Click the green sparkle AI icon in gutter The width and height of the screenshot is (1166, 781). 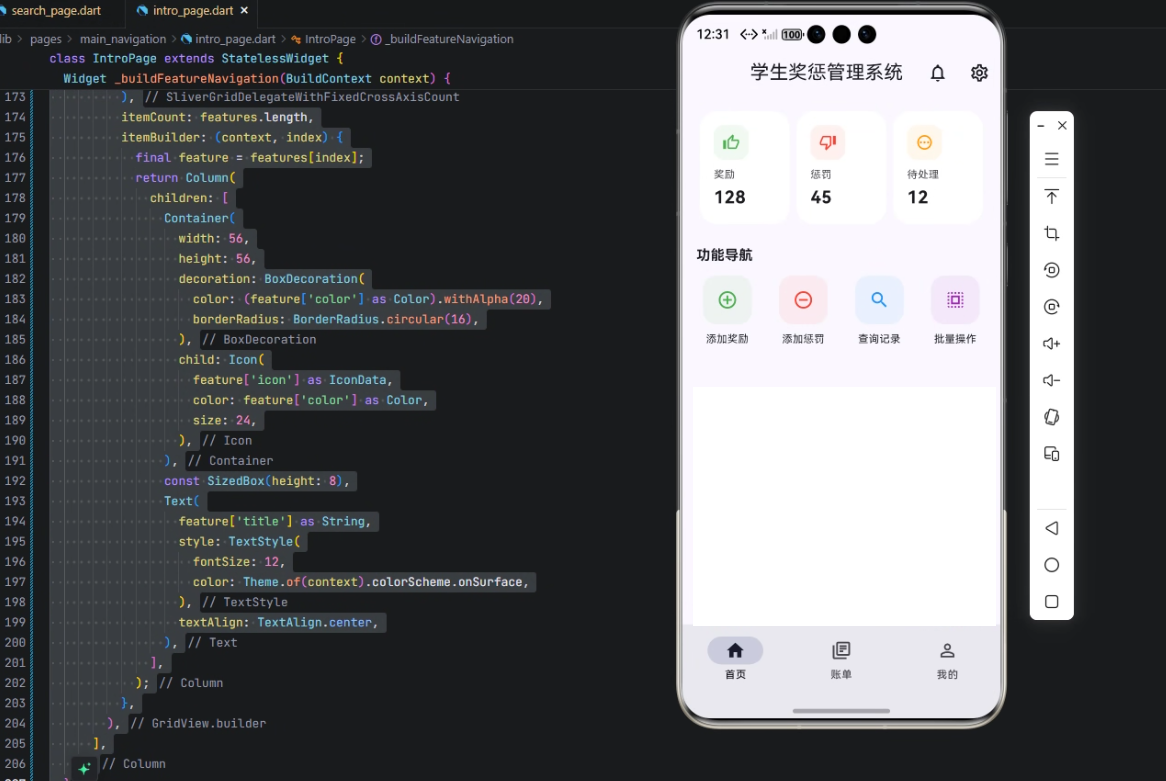pos(84,768)
